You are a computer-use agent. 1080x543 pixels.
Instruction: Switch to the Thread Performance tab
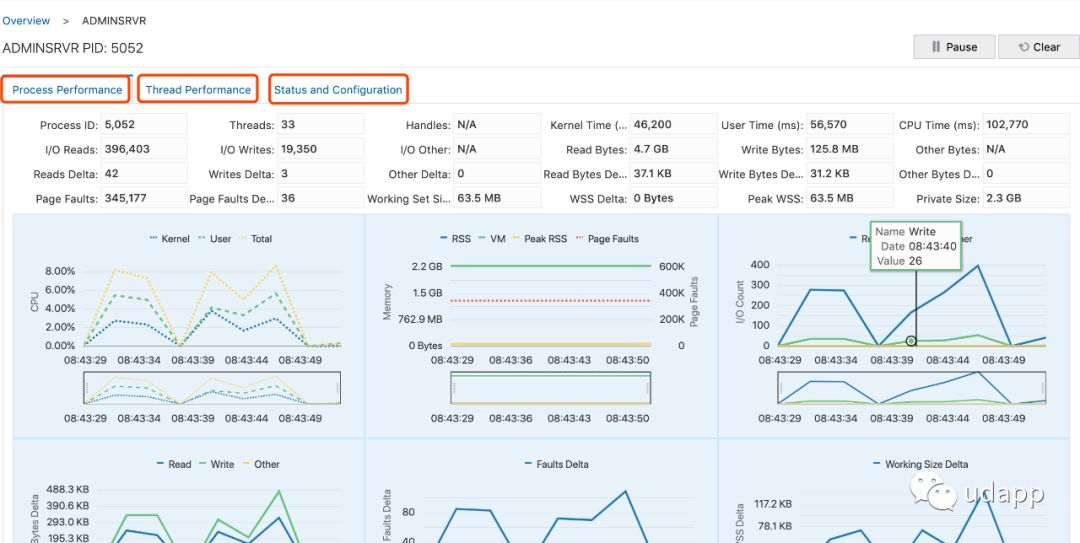[x=198, y=90]
